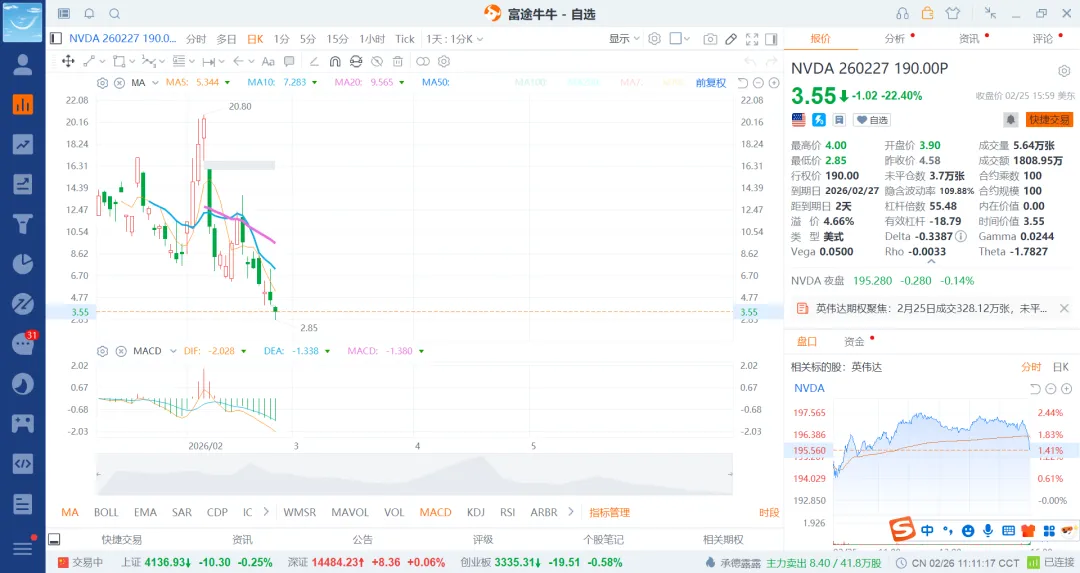Enable the magnet snap tool
This screenshot has height=573, width=1080.
[335, 61]
